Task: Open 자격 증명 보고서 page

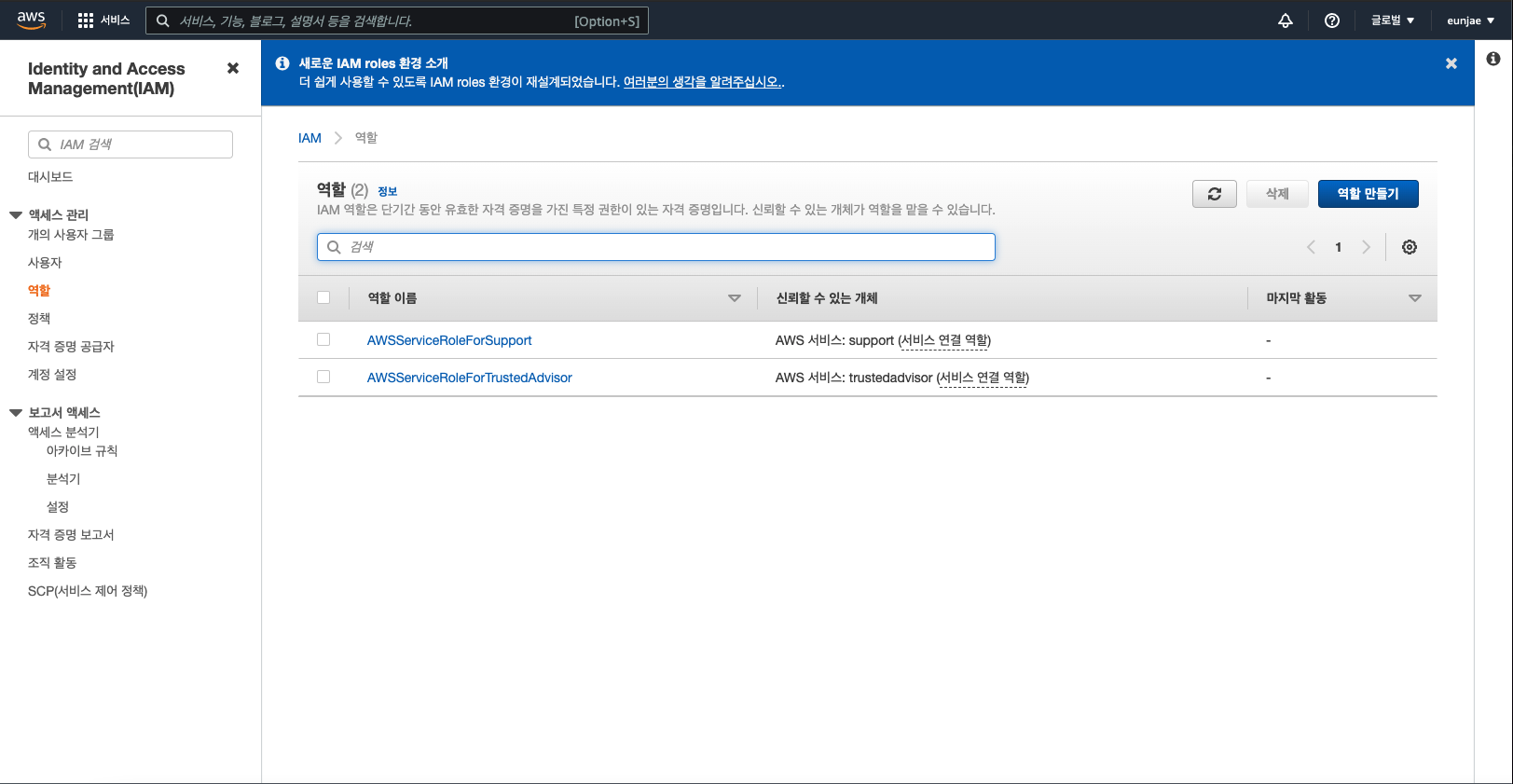Action: pos(71,535)
